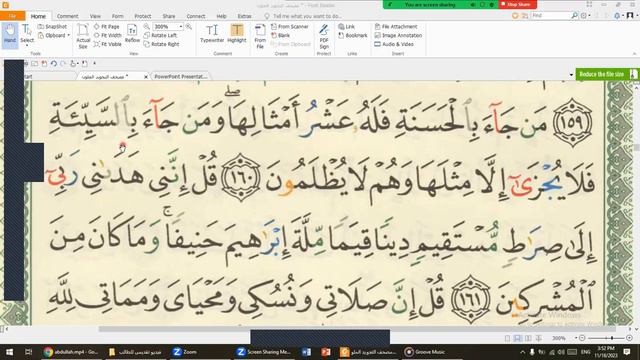Add a Bookmark
The height and width of the screenshot is (360, 640).
point(353,36)
